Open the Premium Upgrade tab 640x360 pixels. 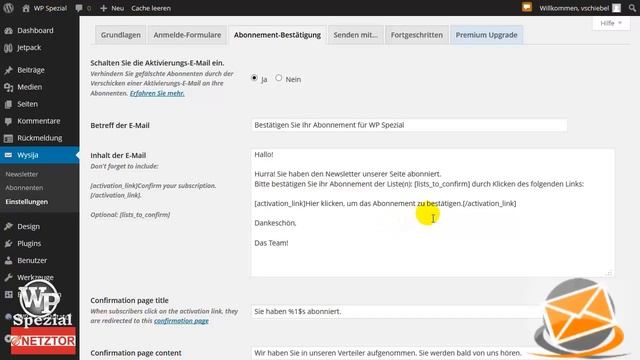pyautogui.click(x=487, y=35)
